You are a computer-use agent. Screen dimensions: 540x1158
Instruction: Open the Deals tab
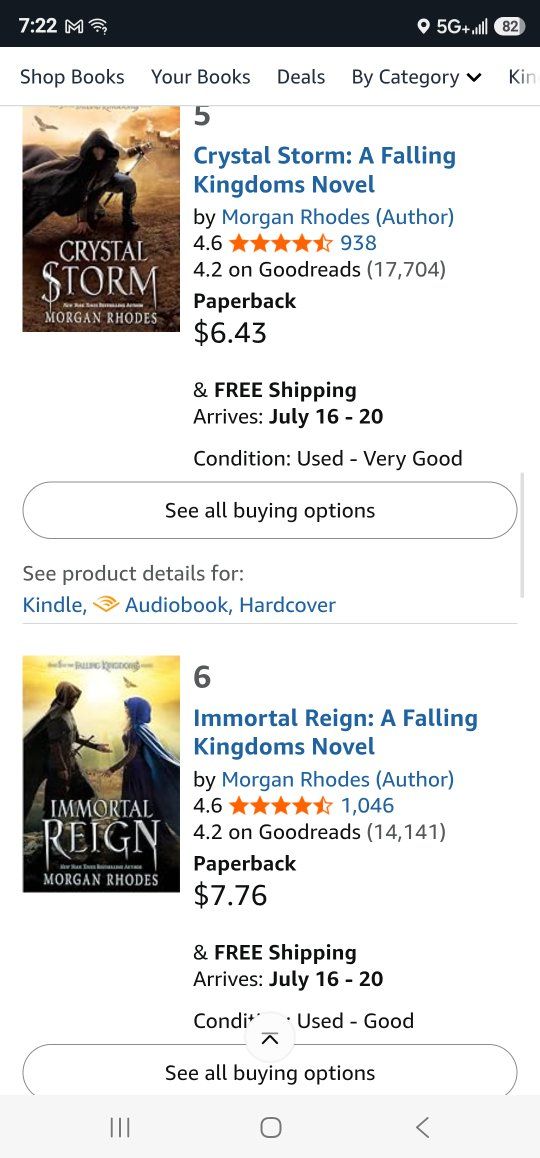tap(301, 77)
